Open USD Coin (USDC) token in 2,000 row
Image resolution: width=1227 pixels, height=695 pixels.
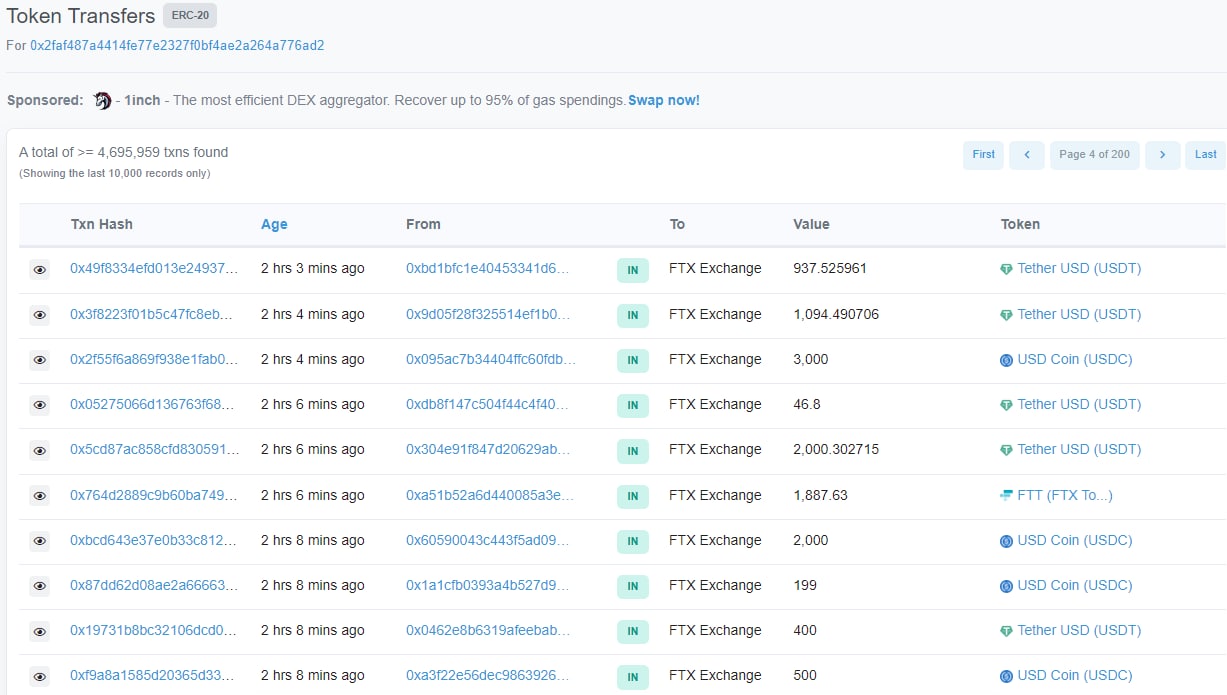(x=1075, y=540)
